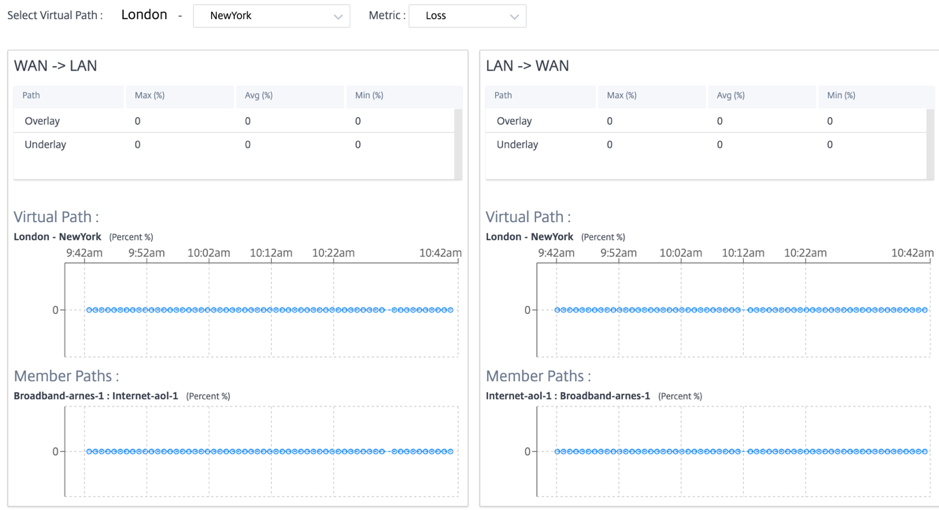The width and height of the screenshot is (939, 510).
Task: Click 9:52am tick on WAN -> LAN chart
Action: click(x=147, y=253)
